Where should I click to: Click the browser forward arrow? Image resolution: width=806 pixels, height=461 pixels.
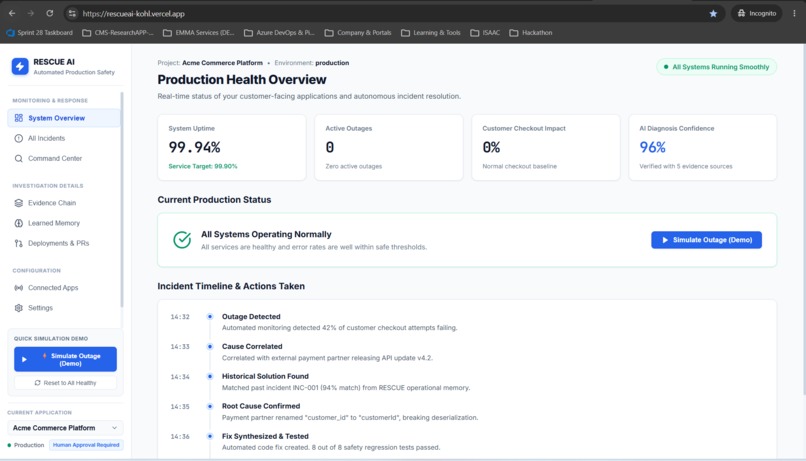31,13
